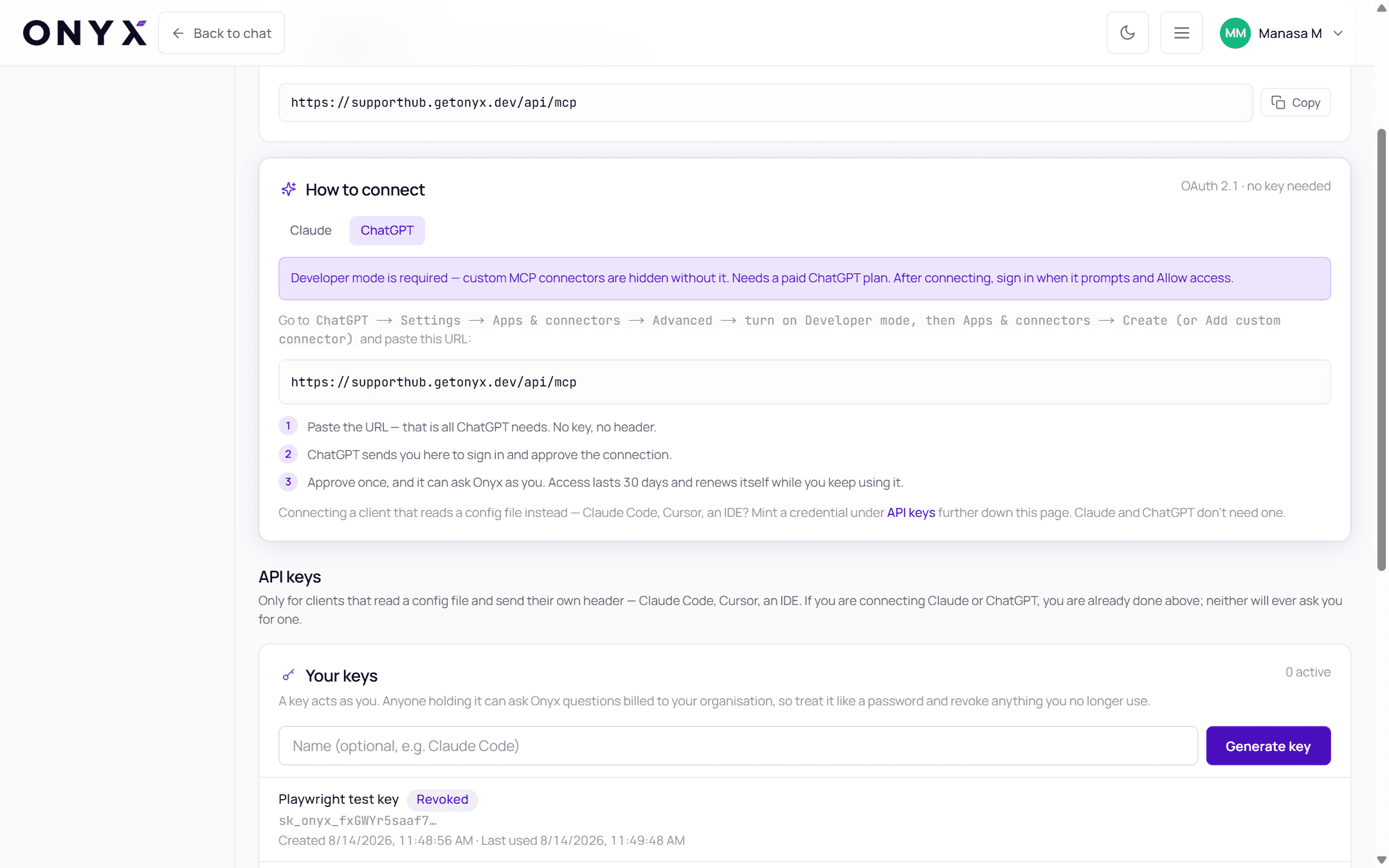Click the key icon beside Your keys

tap(289, 675)
